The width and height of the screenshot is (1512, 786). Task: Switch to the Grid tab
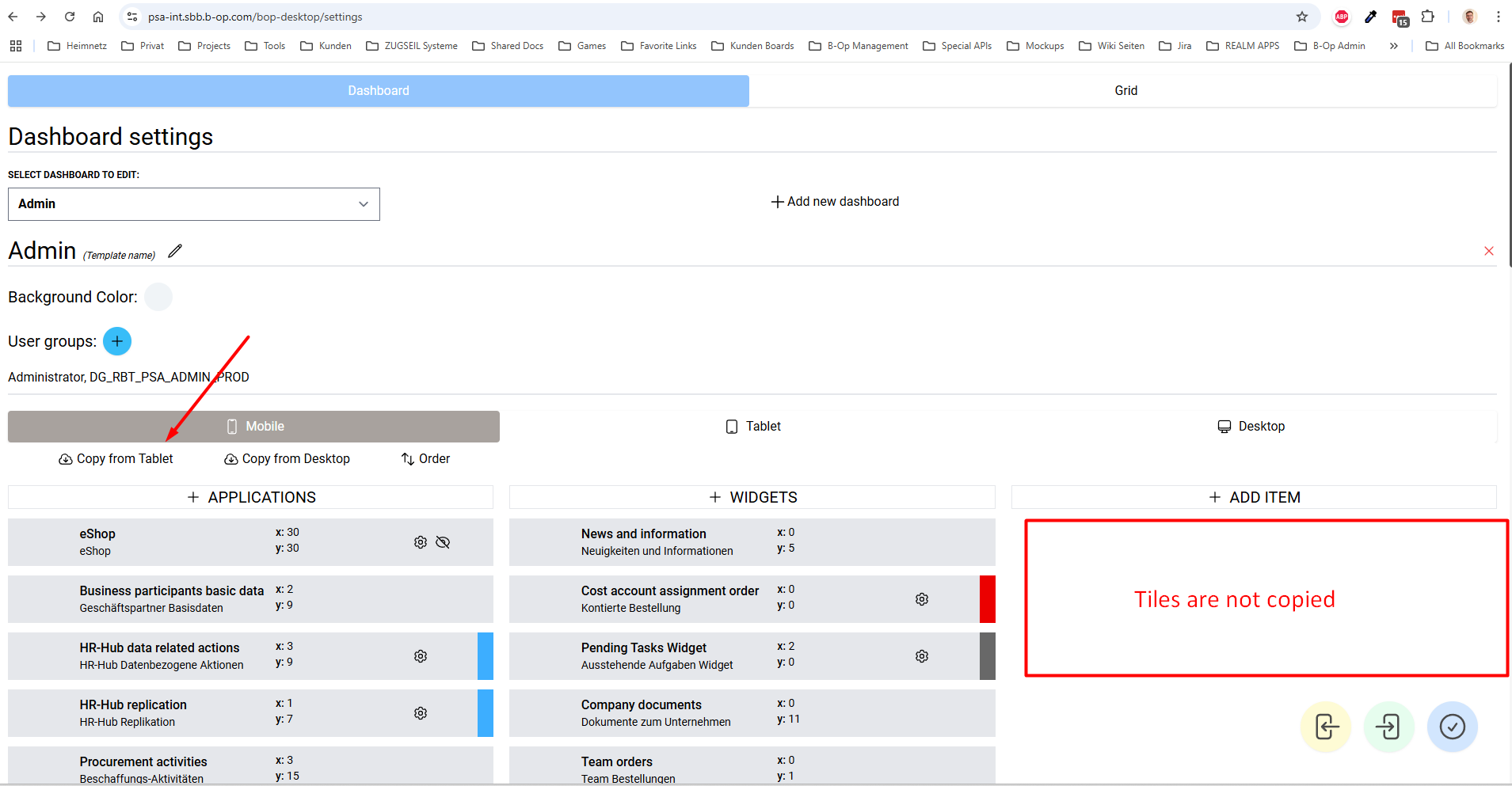coord(1125,91)
